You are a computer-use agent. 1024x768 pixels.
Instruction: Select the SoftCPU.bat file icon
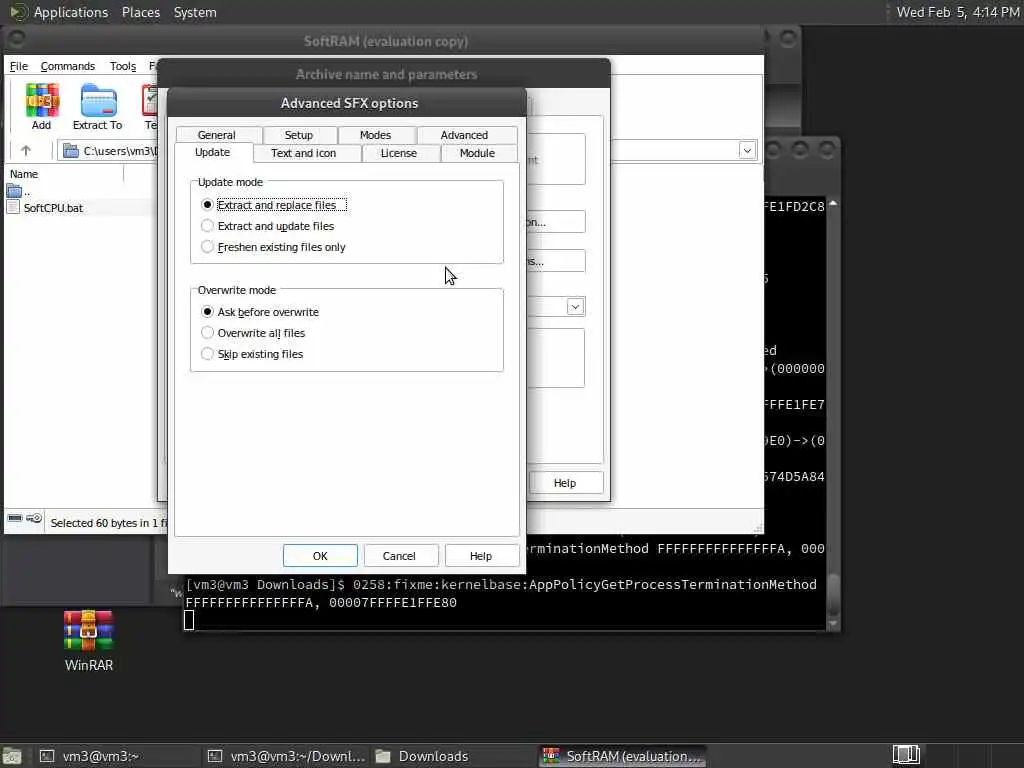pyautogui.click(x=13, y=208)
